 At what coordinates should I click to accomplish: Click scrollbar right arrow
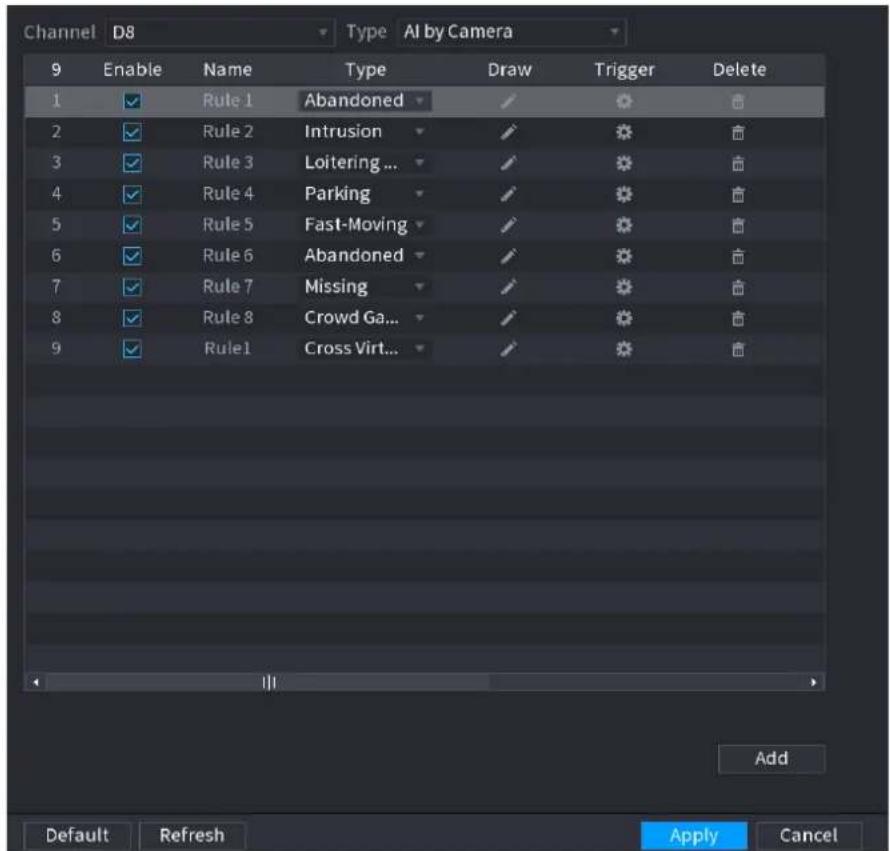[x=813, y=682]
